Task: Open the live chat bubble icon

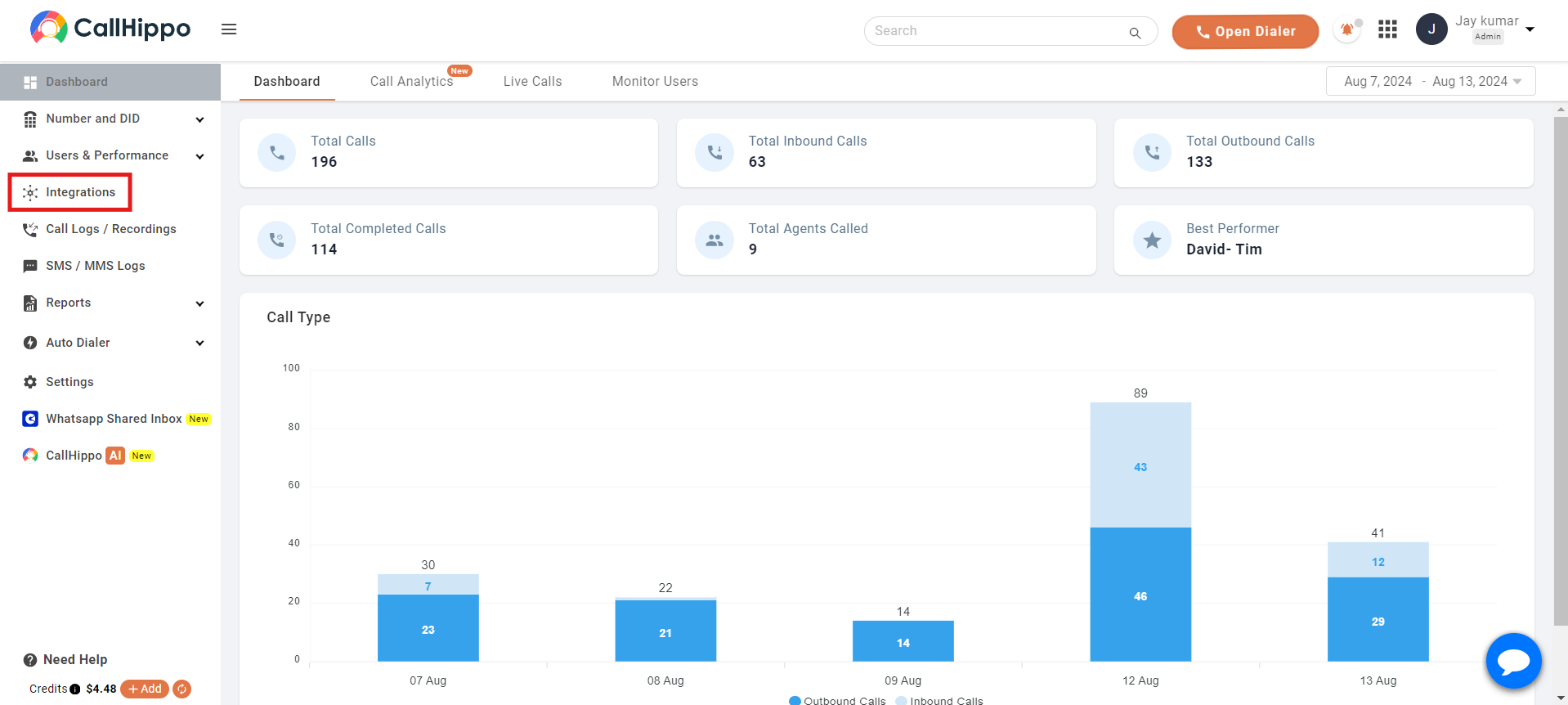Action: coord(1514,661)
